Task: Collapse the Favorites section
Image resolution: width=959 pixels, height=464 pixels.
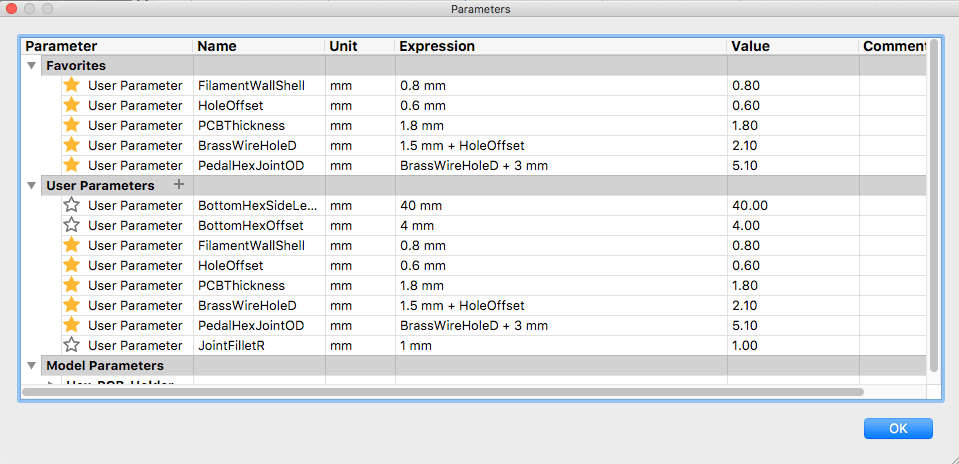Action: (32, 66)
